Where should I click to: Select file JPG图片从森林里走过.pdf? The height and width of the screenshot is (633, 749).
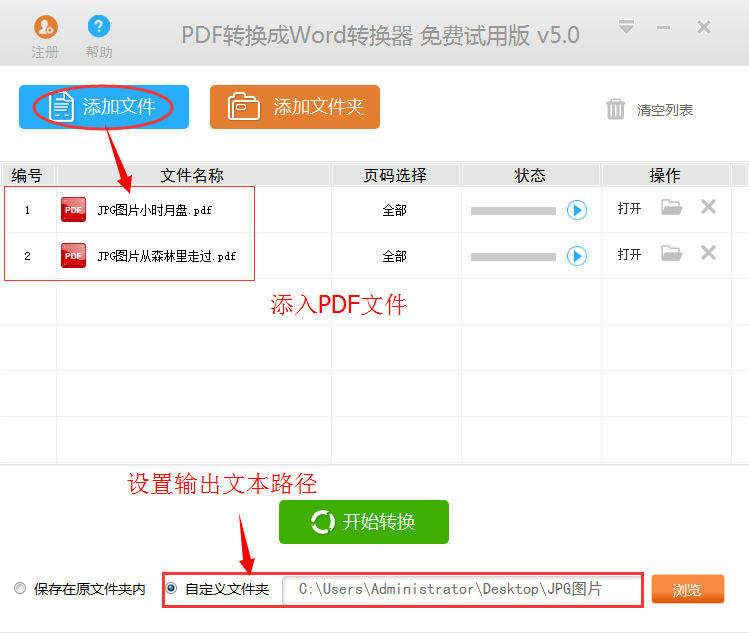coord(167,256)
